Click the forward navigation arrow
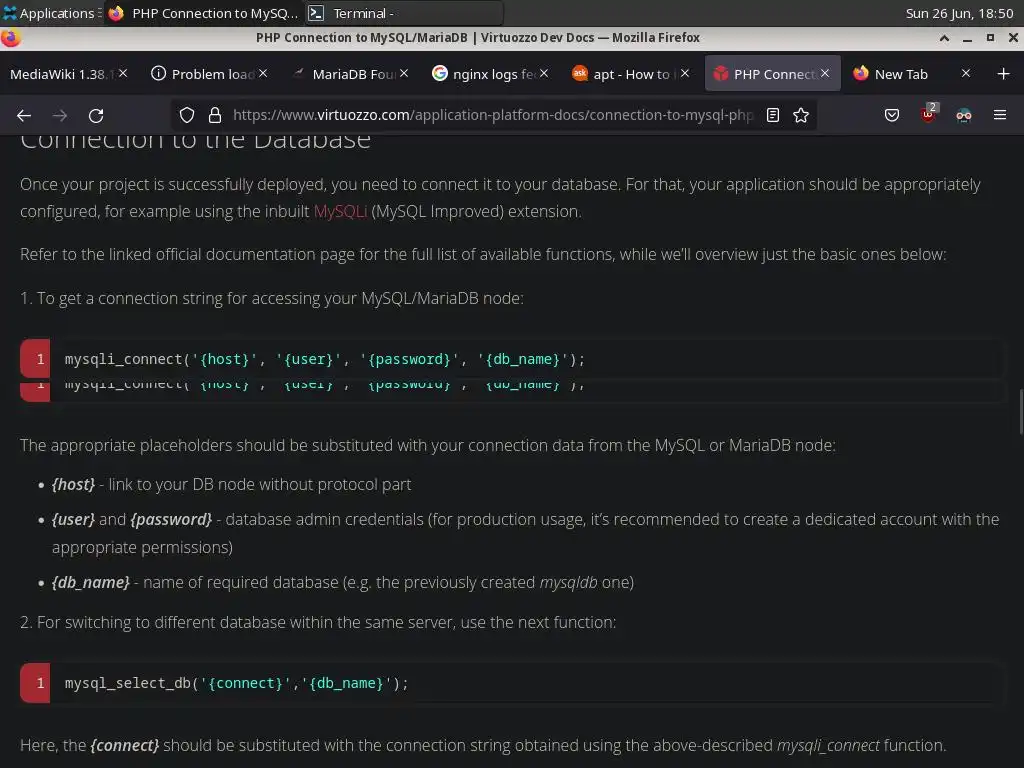Screen dimensions: 1024x768 [60, 116]
